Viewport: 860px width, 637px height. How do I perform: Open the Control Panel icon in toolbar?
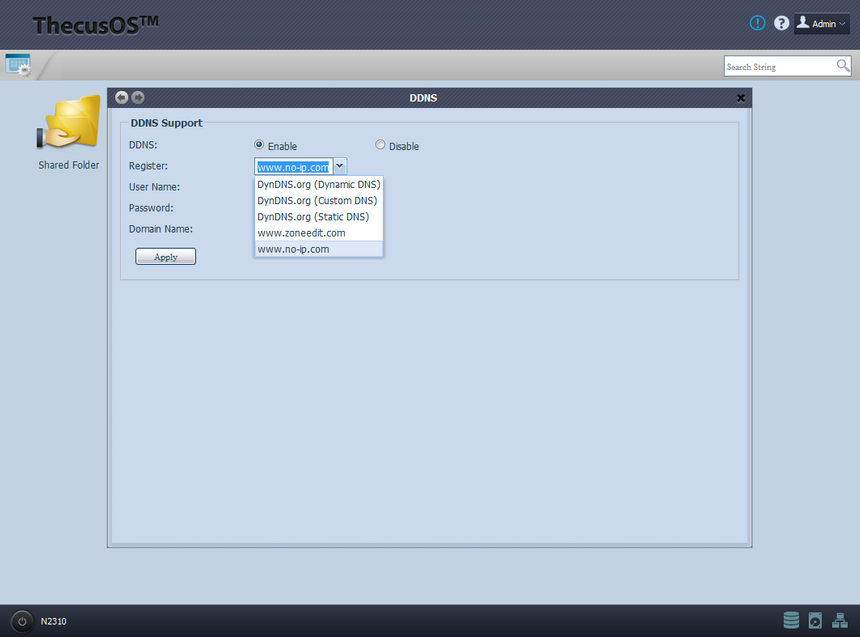[x=18, y=65]
